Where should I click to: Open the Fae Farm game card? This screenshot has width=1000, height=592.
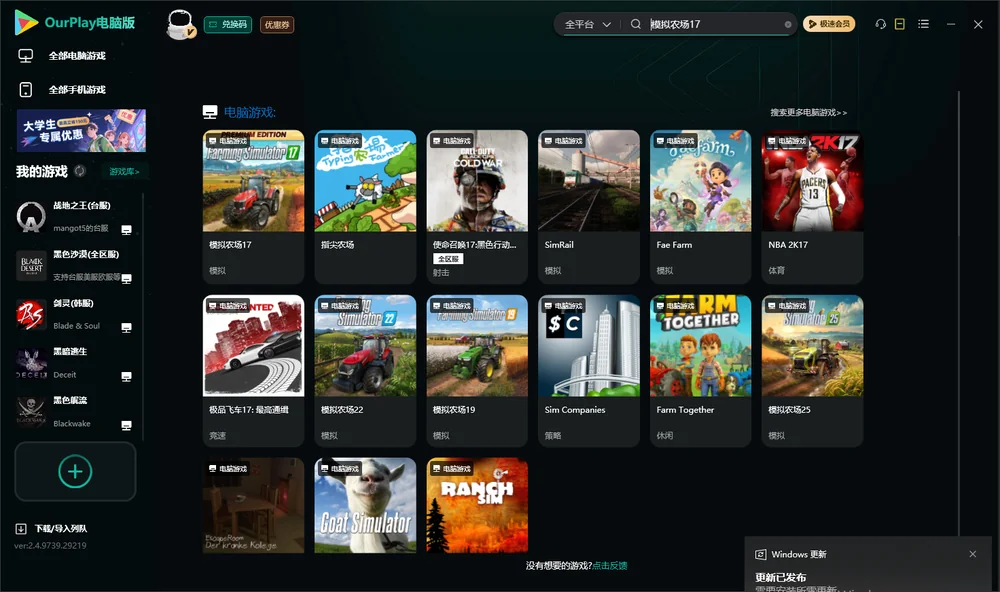[x=700, y=207]
